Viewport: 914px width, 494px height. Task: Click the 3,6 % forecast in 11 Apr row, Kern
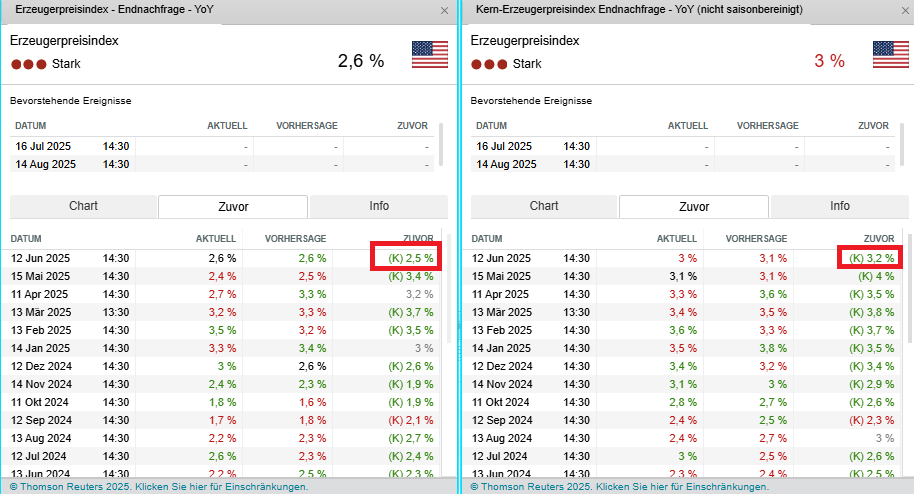click(x=773, y=295)
